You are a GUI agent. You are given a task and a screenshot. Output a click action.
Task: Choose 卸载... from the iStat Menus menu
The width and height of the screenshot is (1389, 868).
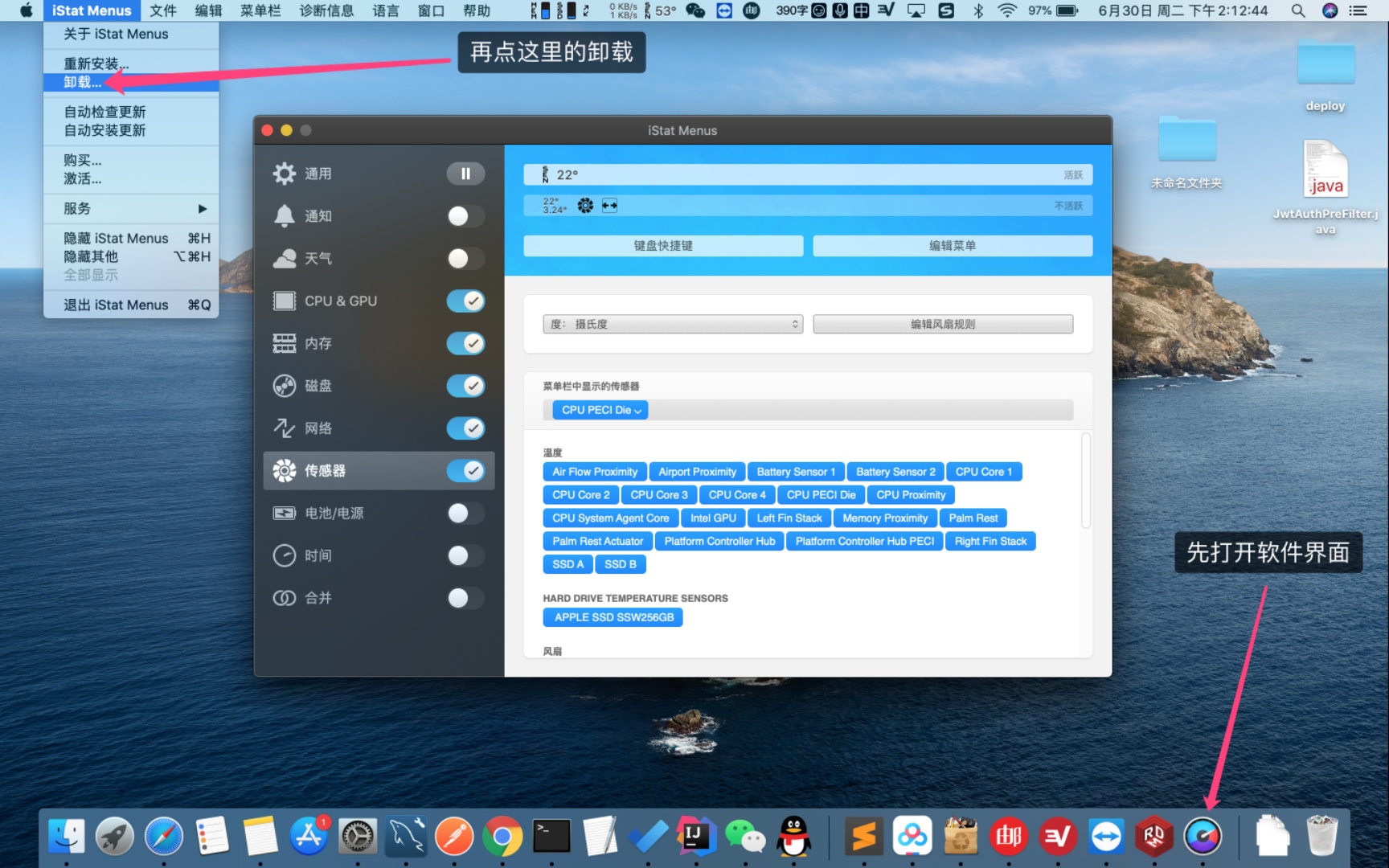click(x=131, y=82)
